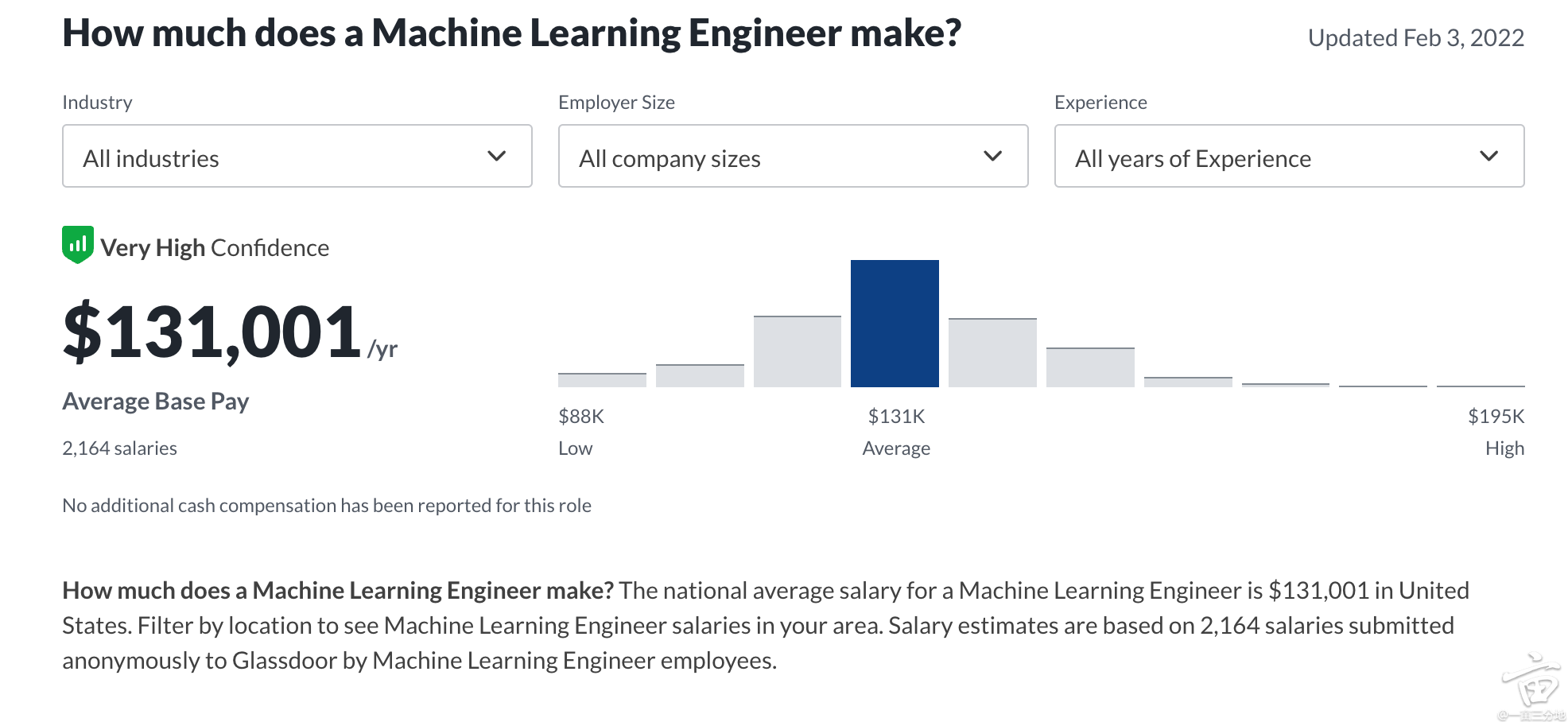
Task: Click the sixth histogram bar from left
Action: [x=1090, y=367]
